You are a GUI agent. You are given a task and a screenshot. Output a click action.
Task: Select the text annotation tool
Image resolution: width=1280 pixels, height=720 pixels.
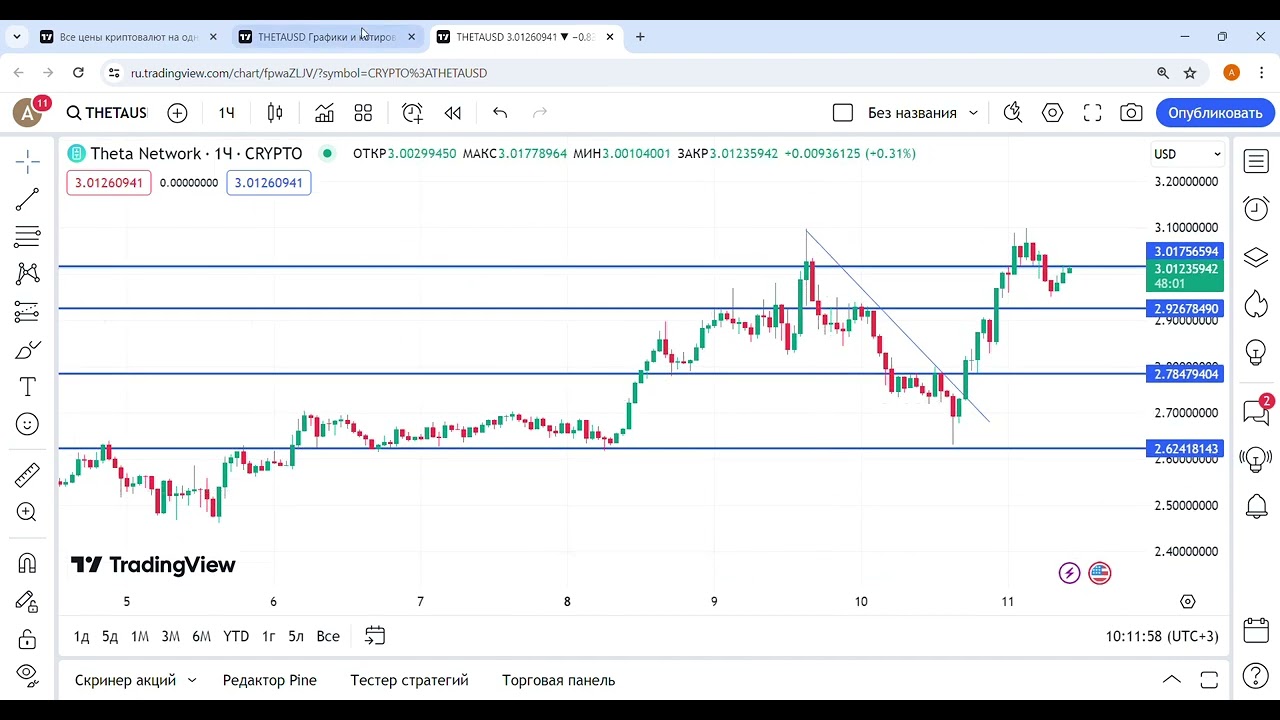tap(27, 387)
